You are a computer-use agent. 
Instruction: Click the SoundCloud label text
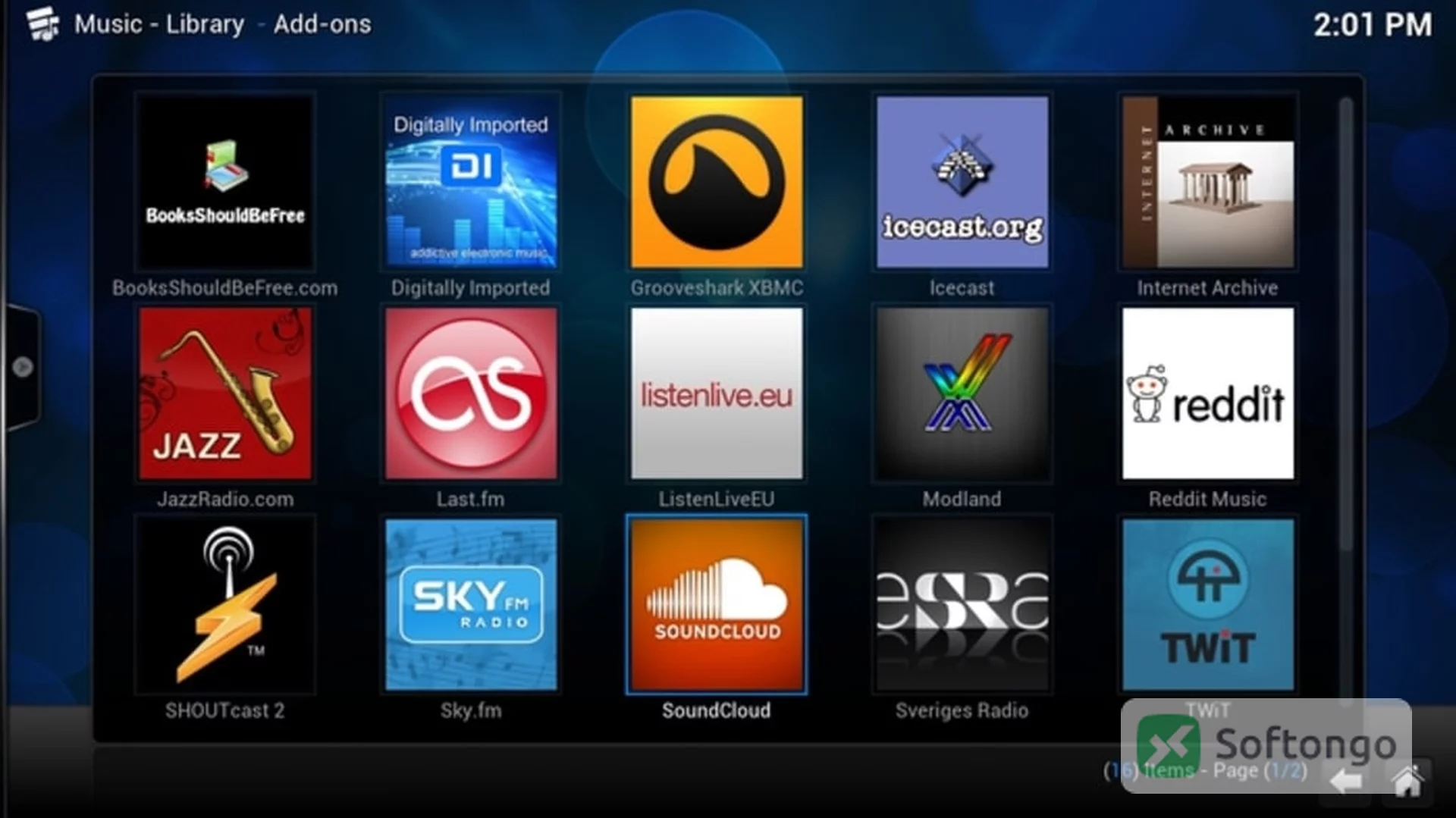(717, 711)
